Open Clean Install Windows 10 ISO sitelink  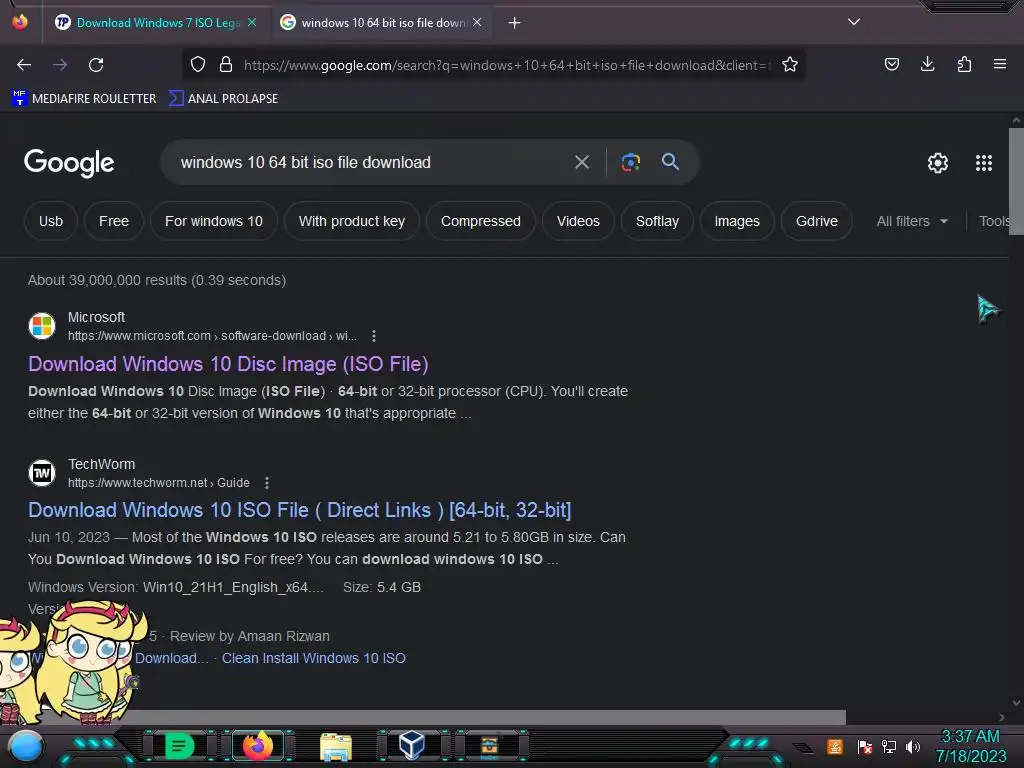pyautogui.click(x=313, y=658)
